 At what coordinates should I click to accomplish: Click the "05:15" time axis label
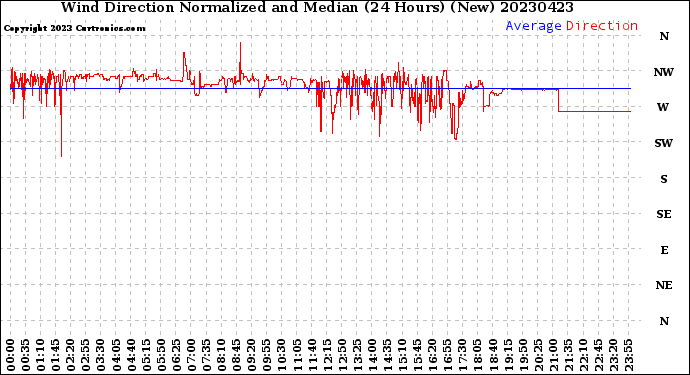(146, 355)
